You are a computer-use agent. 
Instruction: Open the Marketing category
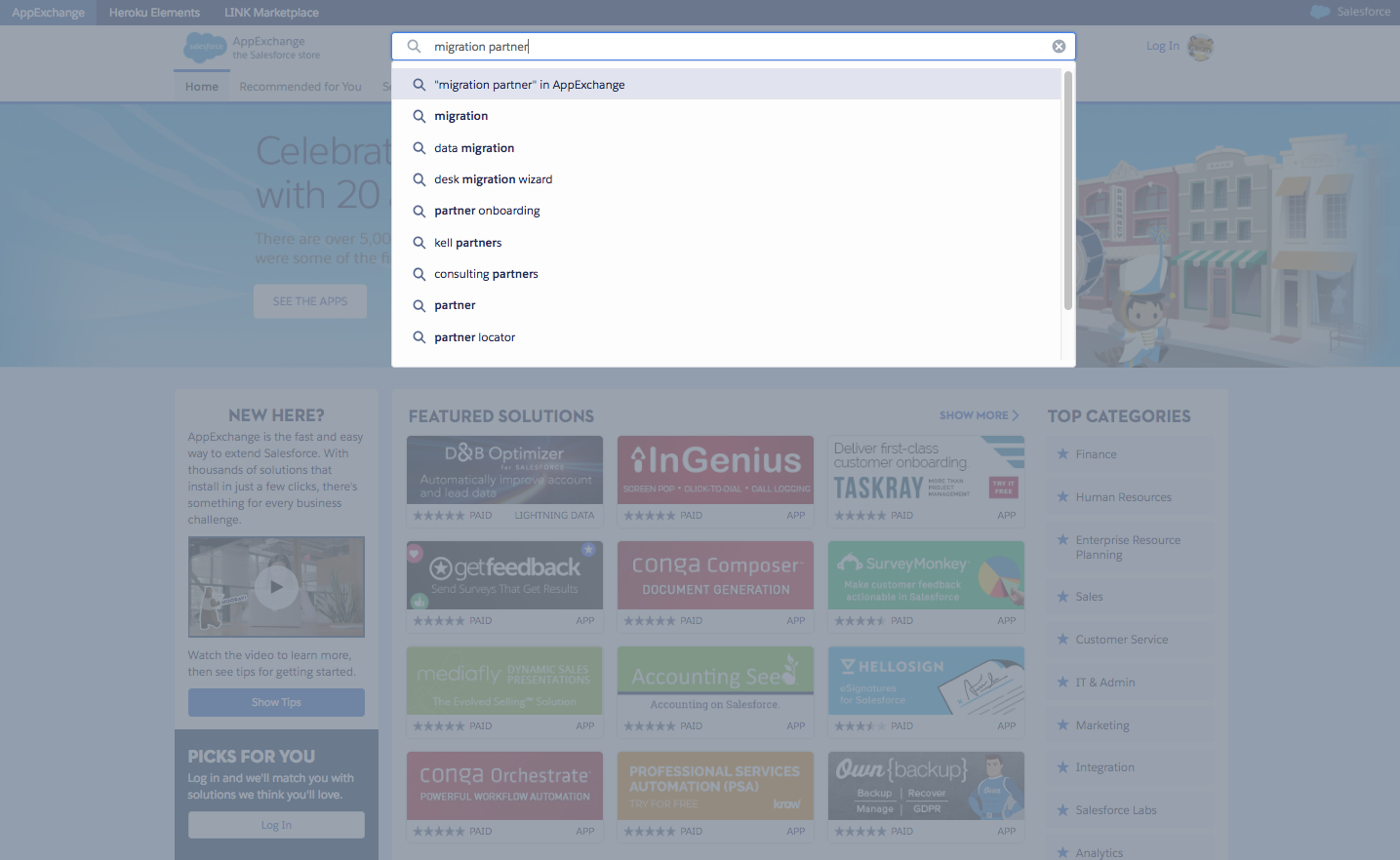pyautogui.click(x=1102, y=725)
